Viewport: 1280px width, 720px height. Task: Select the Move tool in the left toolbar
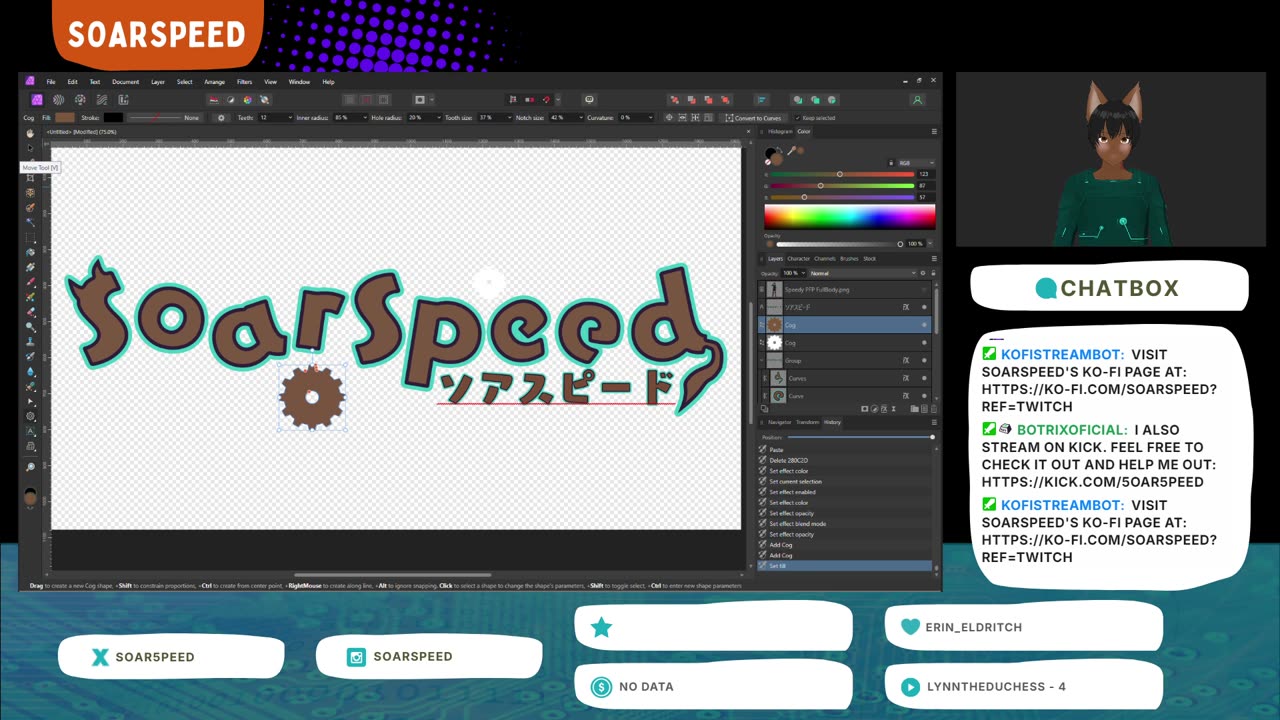(30, 149)
